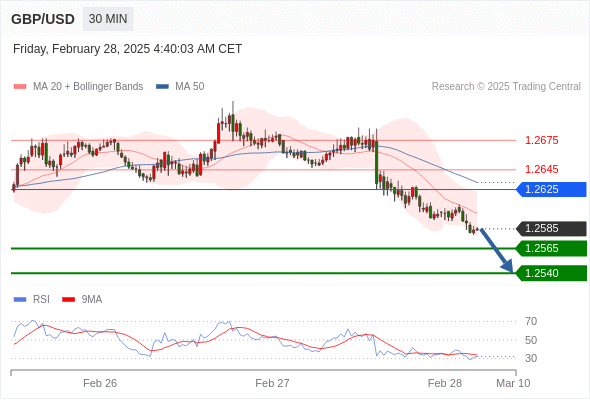Click the Feb 26 date axis label
Screen dimensions: 590x400
tap(100, 383)
